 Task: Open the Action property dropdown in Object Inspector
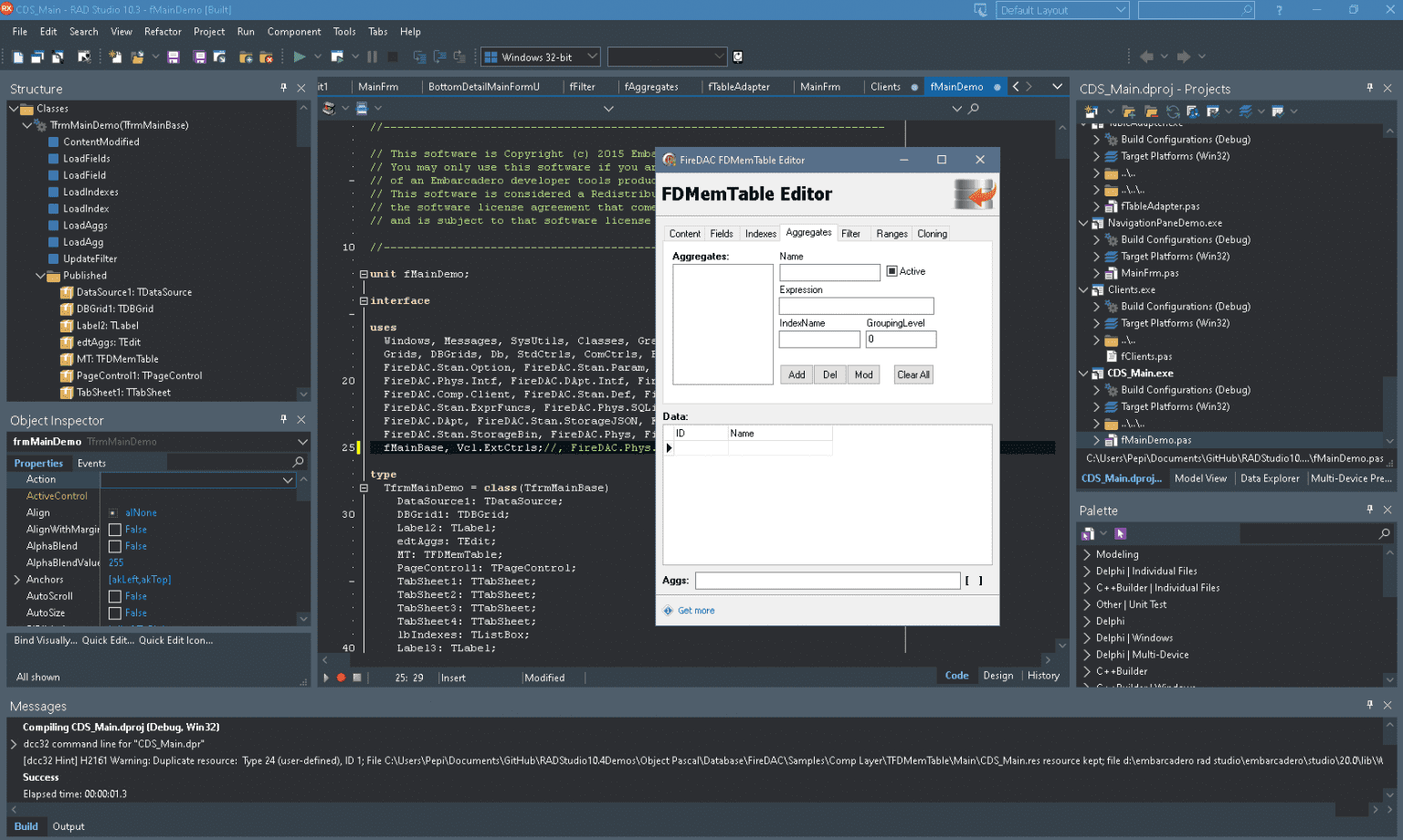click(x=288, y=479)
